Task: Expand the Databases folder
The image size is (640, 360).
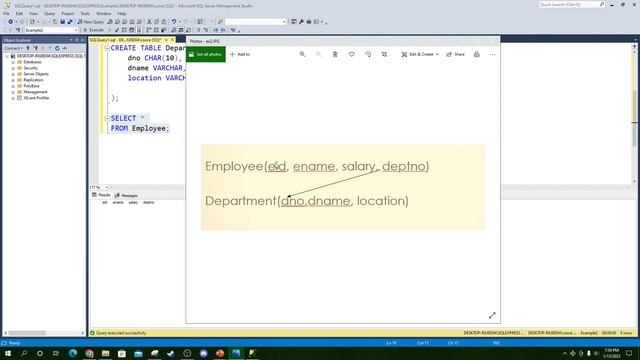Action: coord(13,62)
